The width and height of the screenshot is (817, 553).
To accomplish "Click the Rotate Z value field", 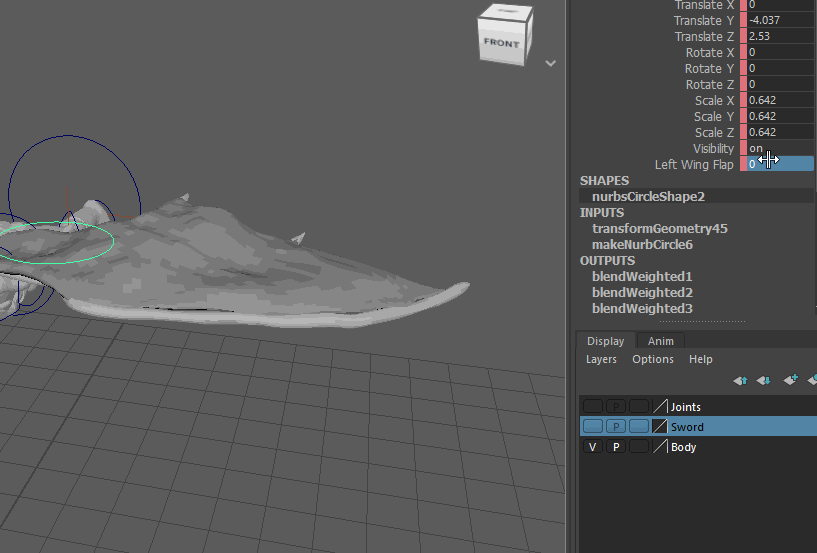I will [780, 84].
